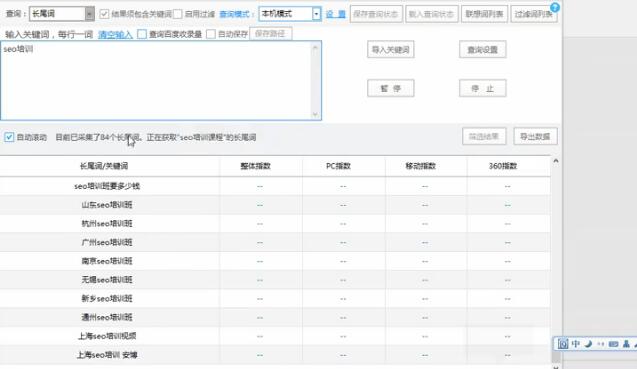Click the seo培训 text in input box

click(18, 49)
